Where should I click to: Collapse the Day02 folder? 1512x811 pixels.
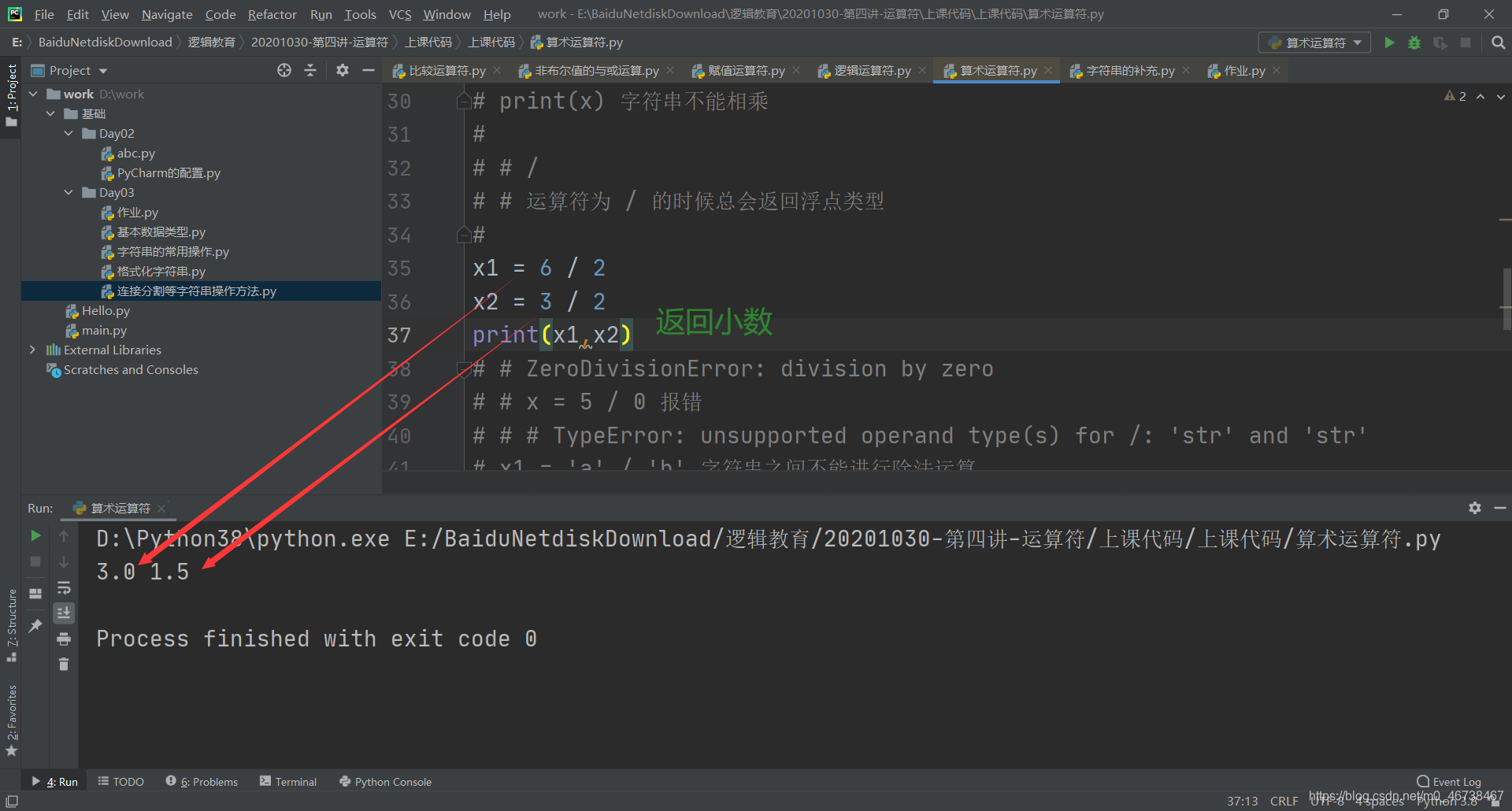(69, 134)
